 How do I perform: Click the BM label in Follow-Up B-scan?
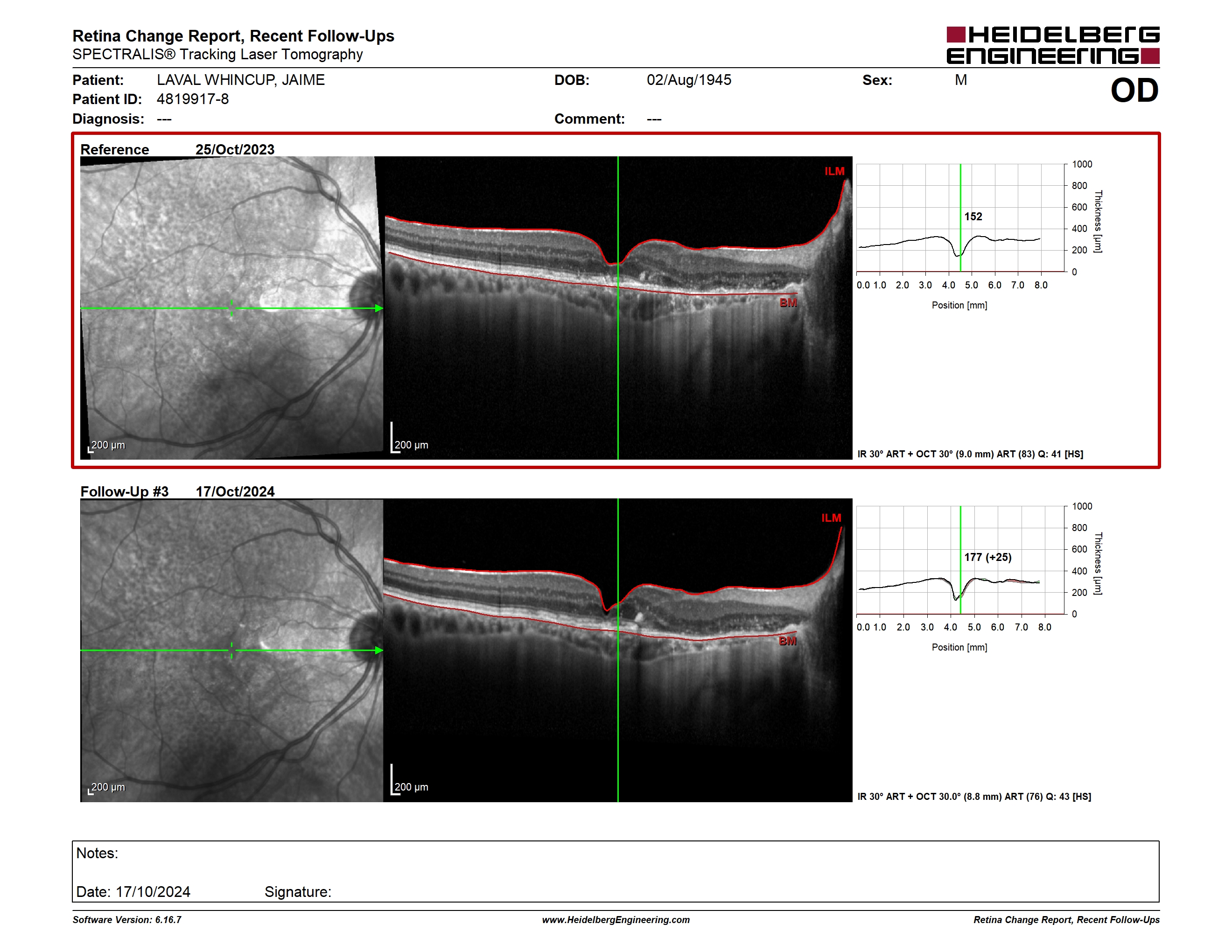pos(787,641)
